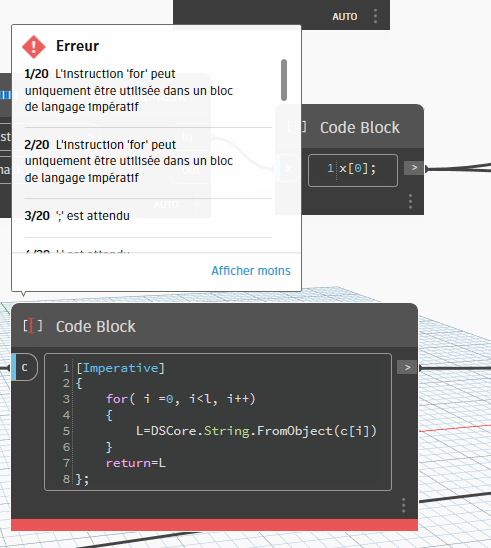Open three-dot menu beside top AUTO label

pos(375,16)
